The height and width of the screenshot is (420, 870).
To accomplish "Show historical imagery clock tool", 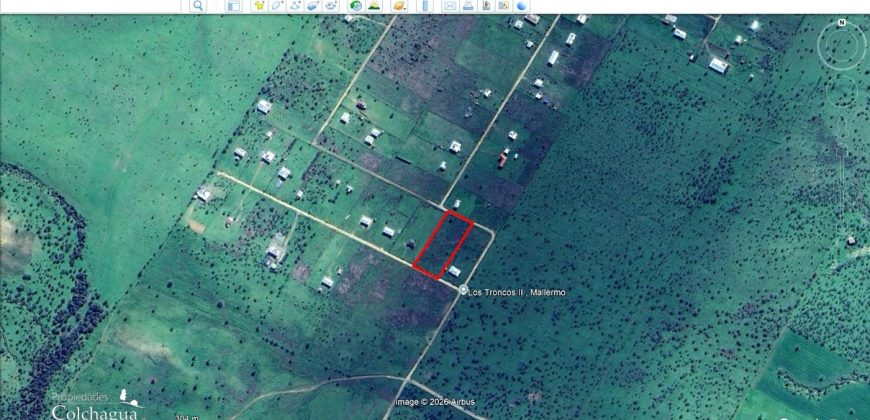I will click(356, 6).
